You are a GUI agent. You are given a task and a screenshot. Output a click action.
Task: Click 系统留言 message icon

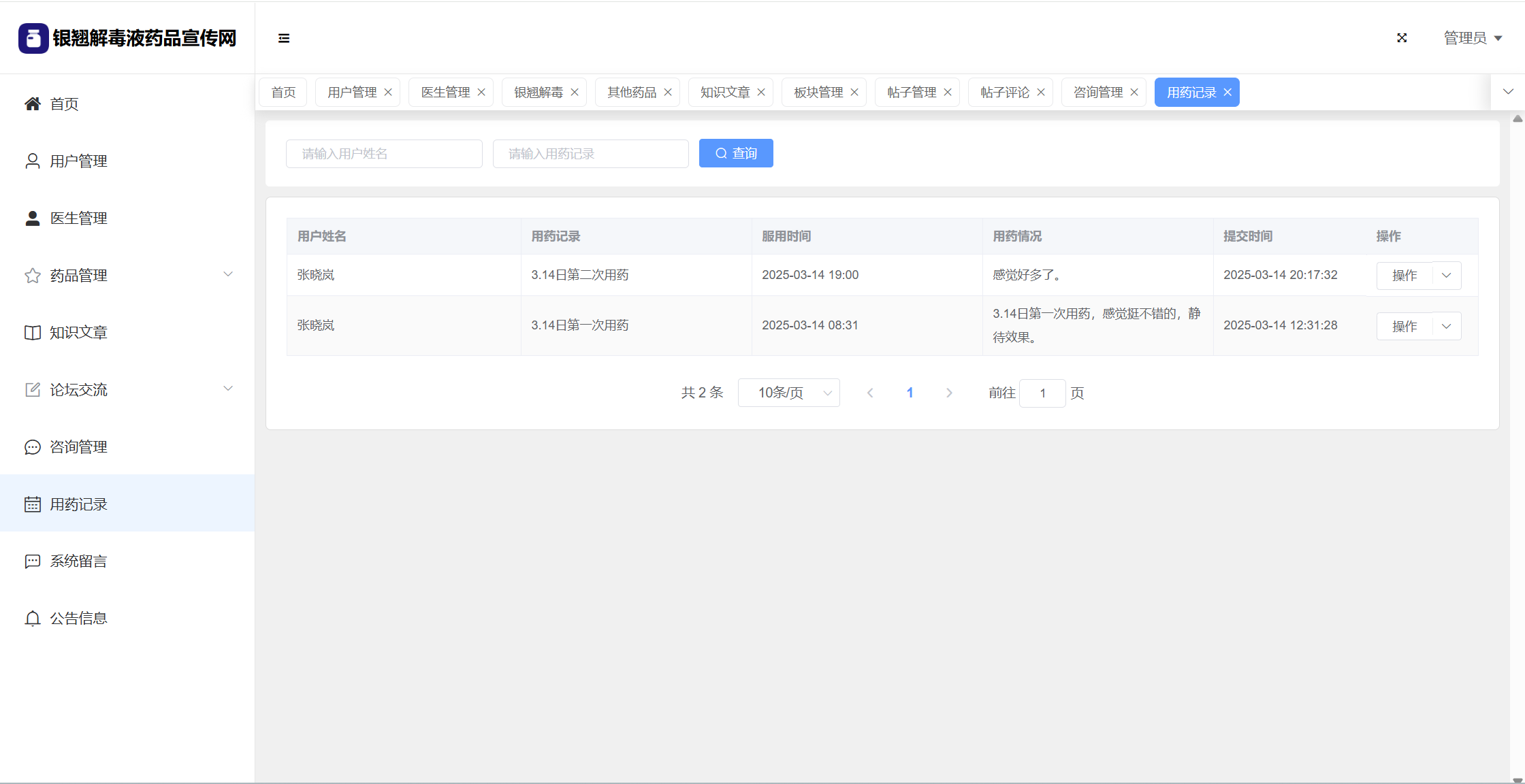(x=32, y=561)
